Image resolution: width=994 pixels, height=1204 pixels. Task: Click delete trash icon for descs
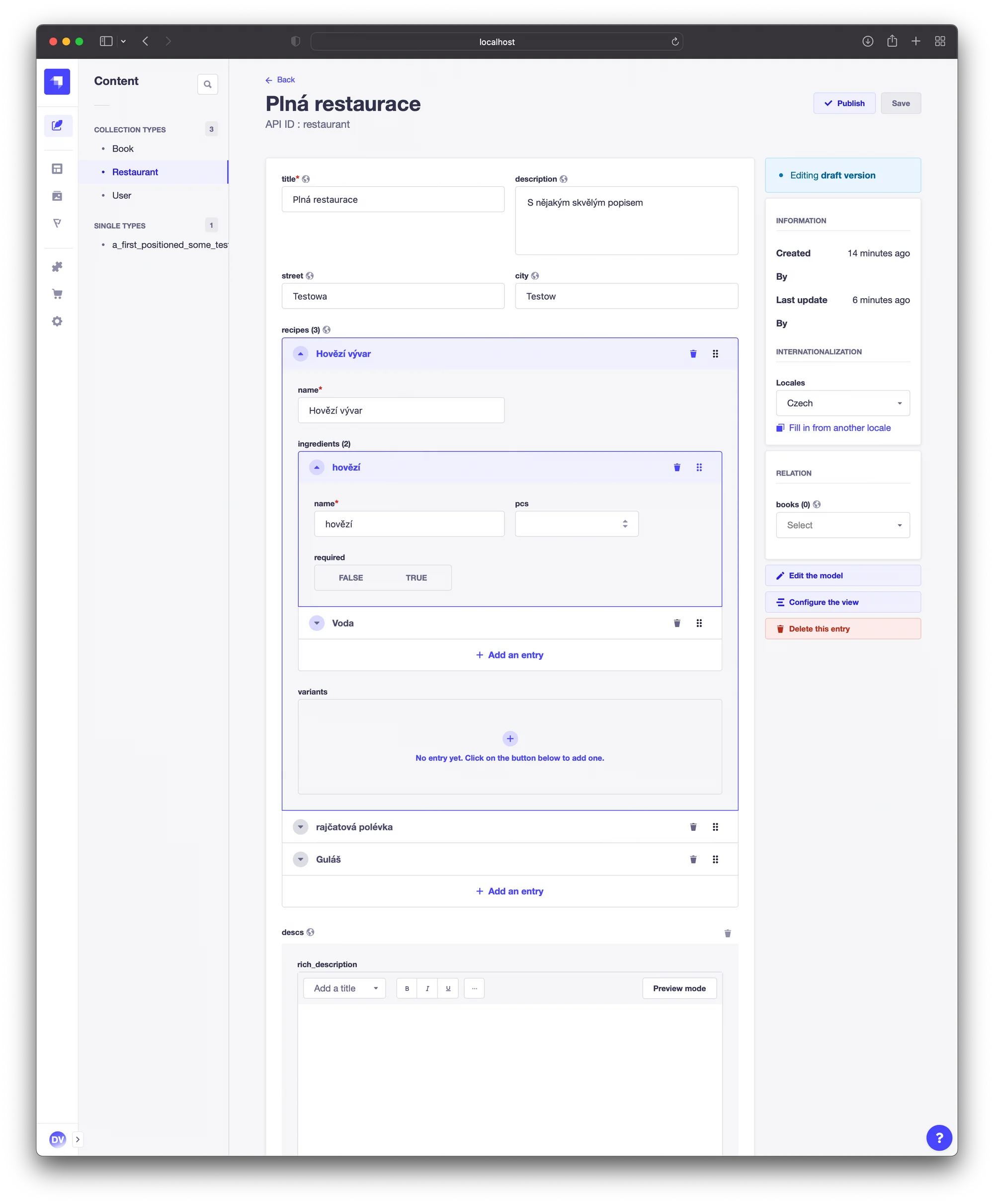727,933
